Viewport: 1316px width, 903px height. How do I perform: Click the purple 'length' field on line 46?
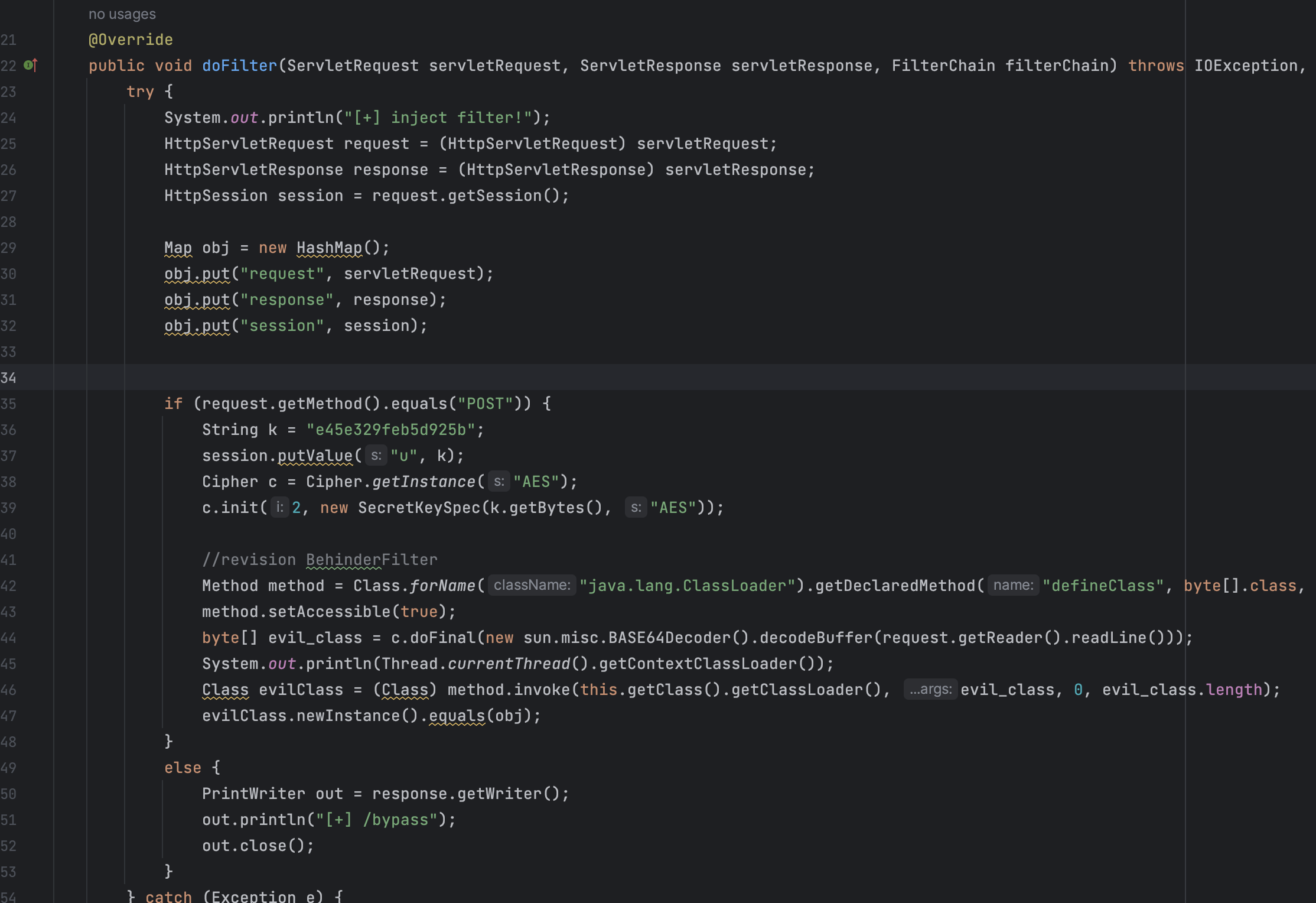pos(1234,690)
